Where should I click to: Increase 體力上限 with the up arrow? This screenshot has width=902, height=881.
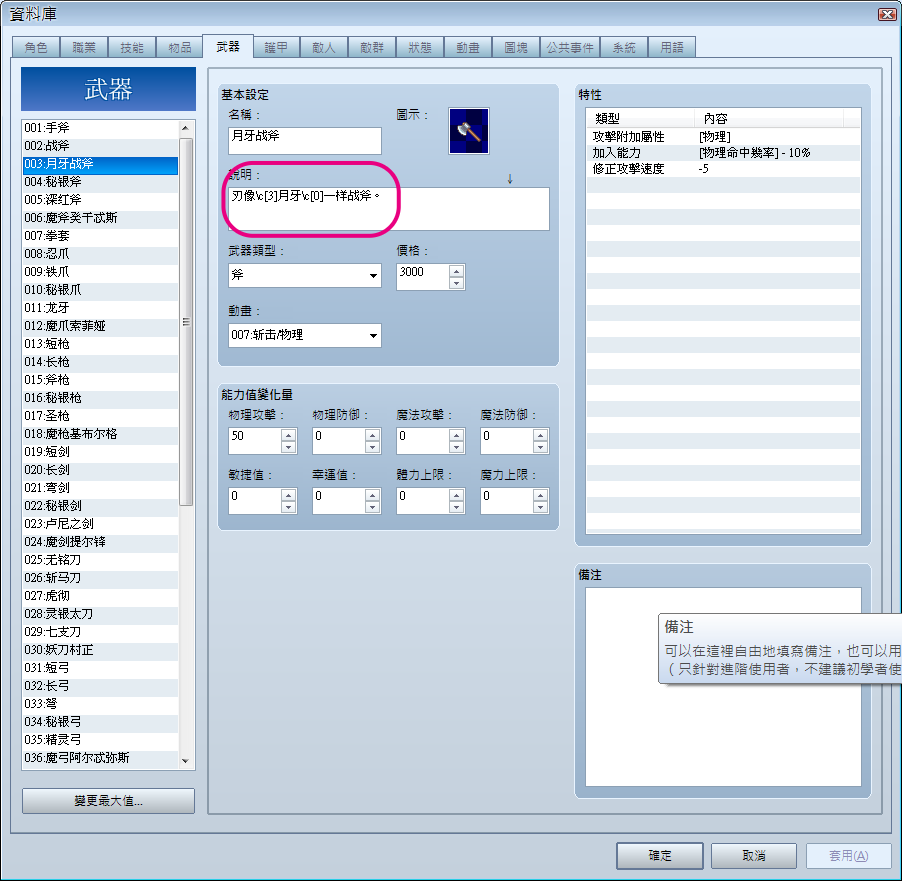pos(457,495)
